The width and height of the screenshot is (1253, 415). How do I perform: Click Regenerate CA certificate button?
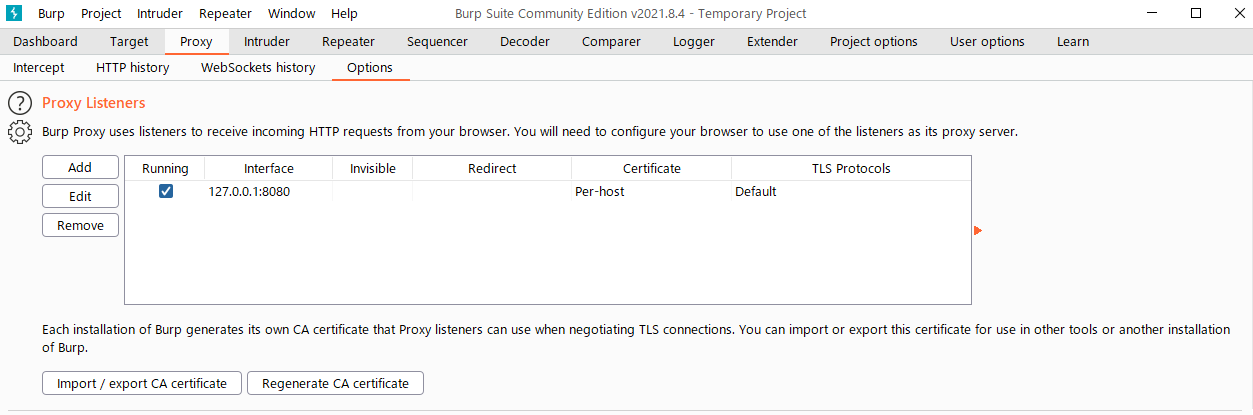(x=336, y=383)
